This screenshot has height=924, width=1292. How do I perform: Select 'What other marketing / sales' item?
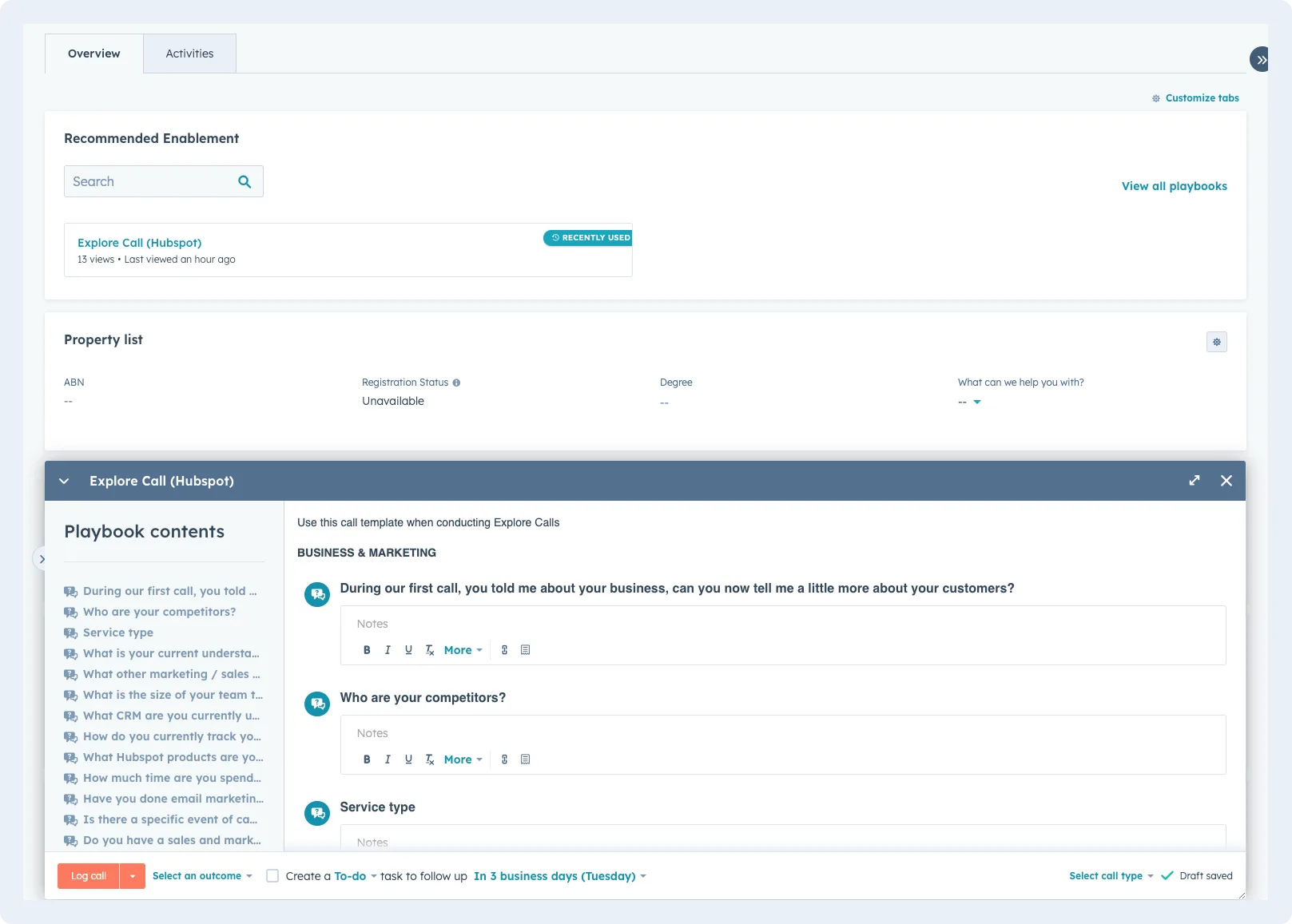[x=162, y=674]
